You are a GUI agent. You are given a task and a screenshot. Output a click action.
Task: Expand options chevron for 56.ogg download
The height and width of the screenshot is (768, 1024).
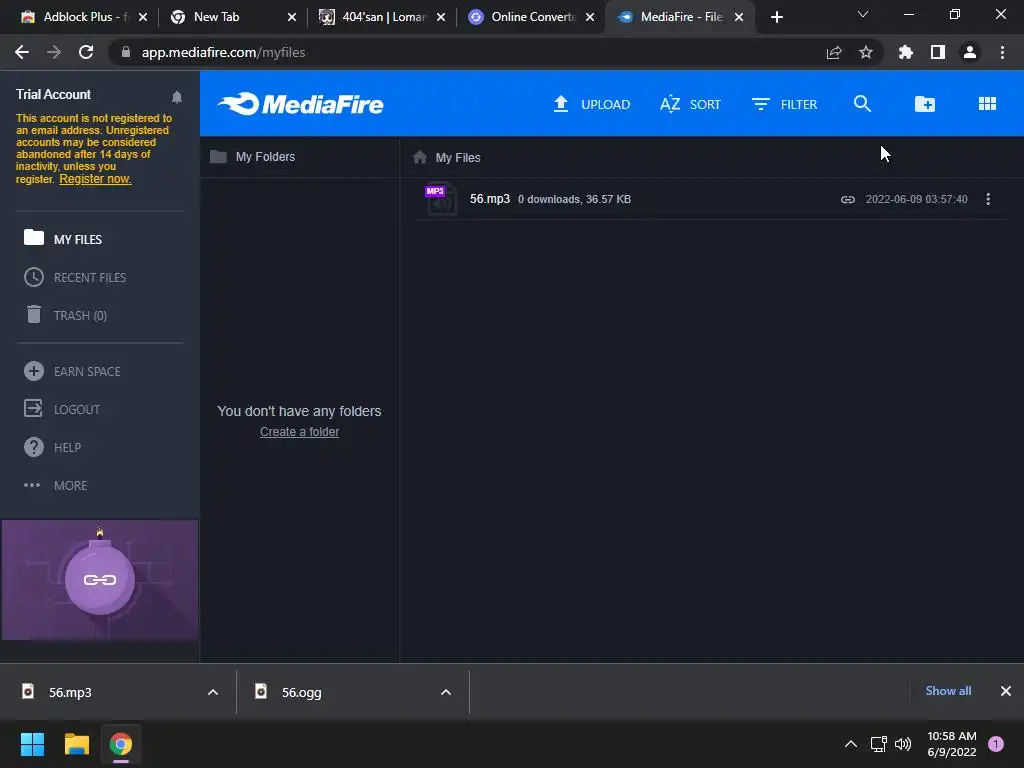[446, 692]
